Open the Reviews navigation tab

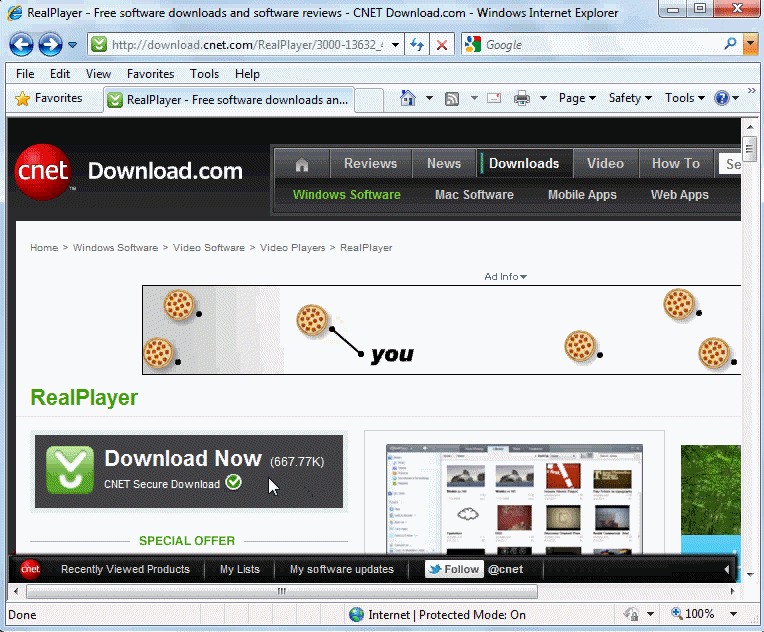(371, 164)
